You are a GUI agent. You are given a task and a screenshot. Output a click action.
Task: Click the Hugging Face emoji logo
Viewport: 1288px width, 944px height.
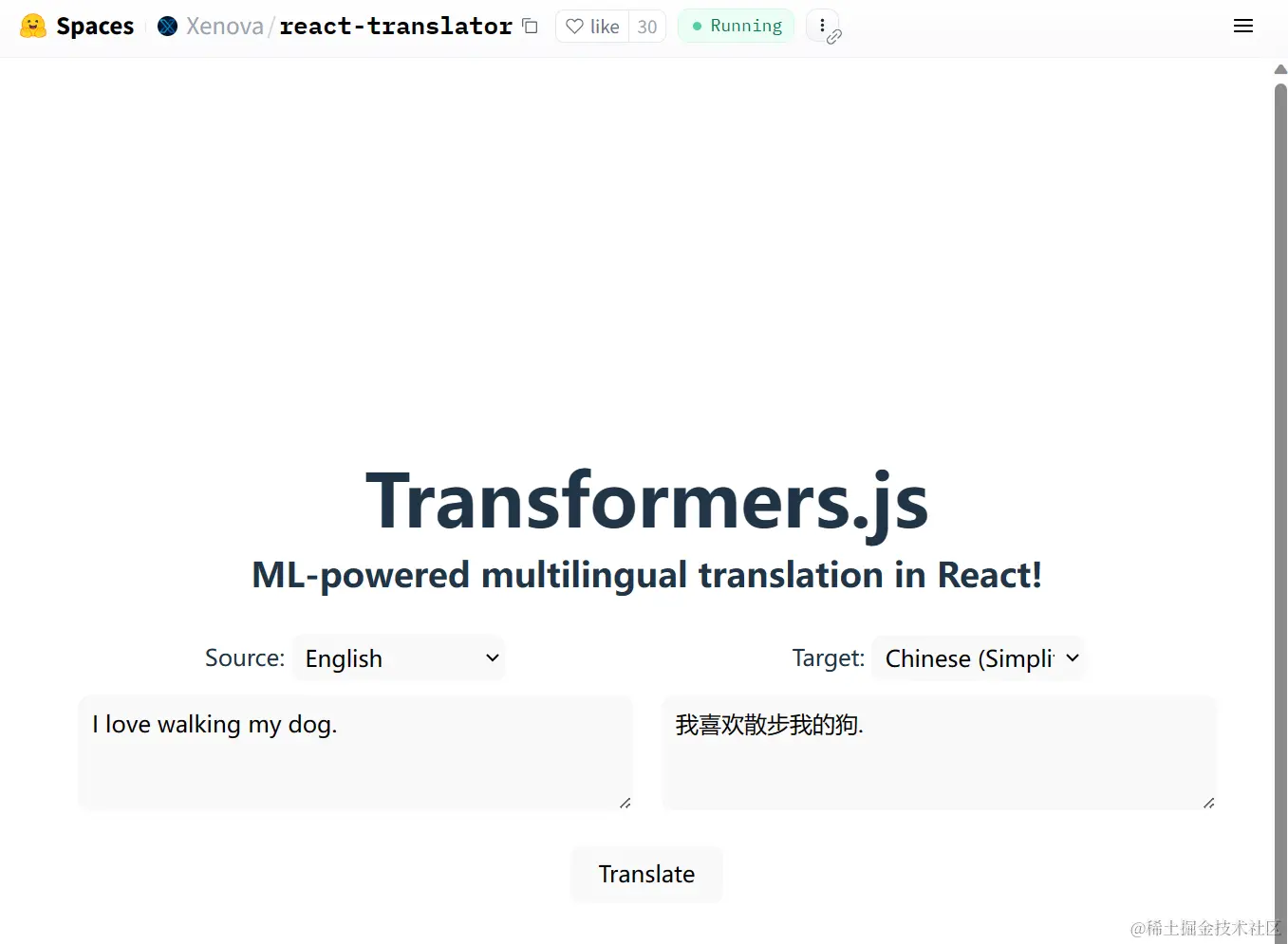tap(33, 26)
